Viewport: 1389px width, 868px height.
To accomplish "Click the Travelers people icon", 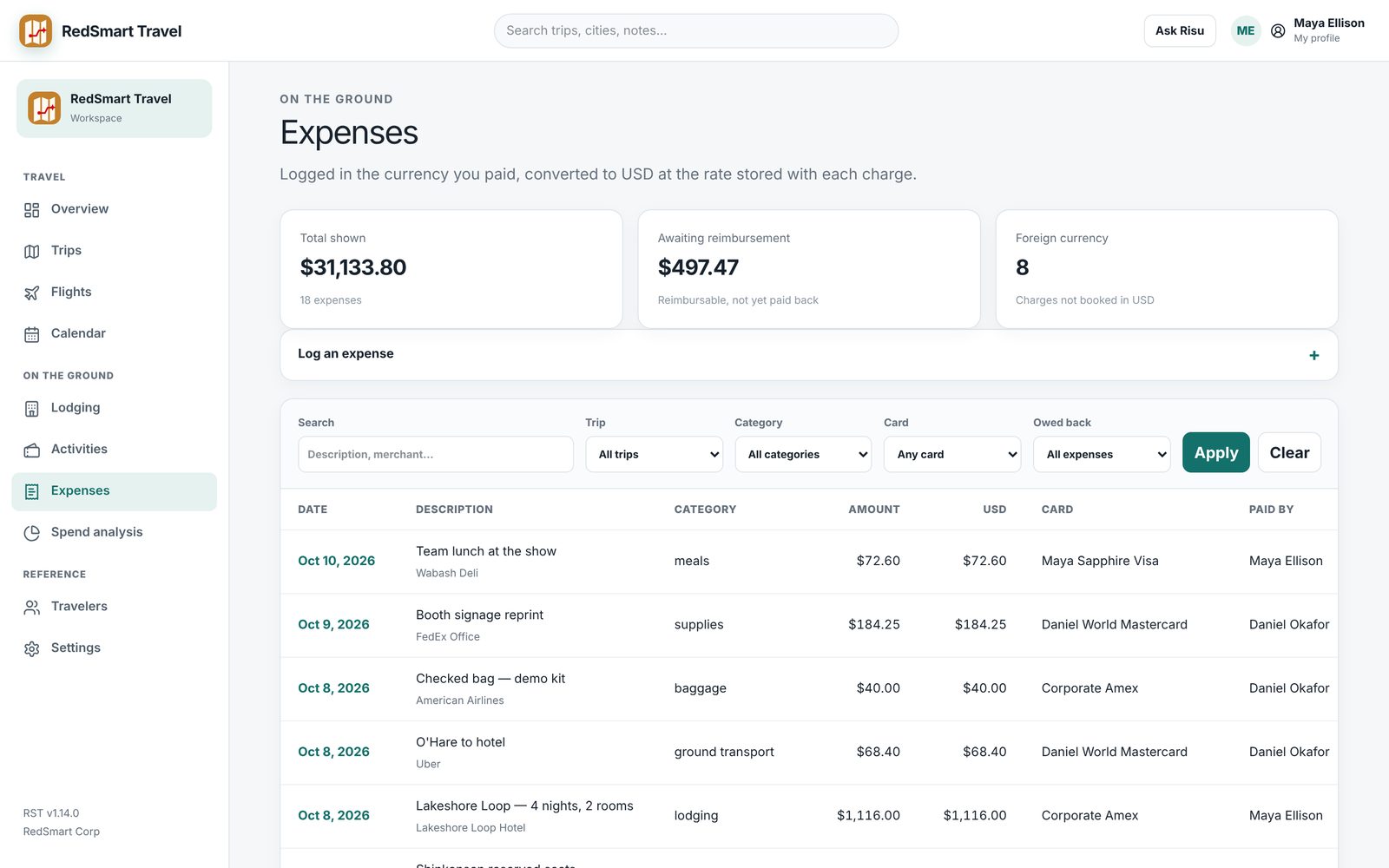I will [32, 608].
